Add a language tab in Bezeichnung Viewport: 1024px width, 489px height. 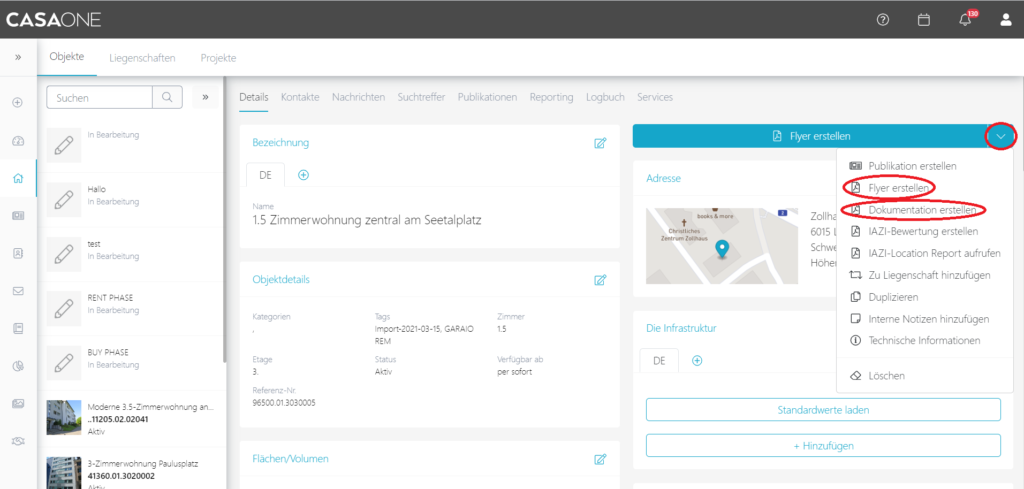[304, 175]
